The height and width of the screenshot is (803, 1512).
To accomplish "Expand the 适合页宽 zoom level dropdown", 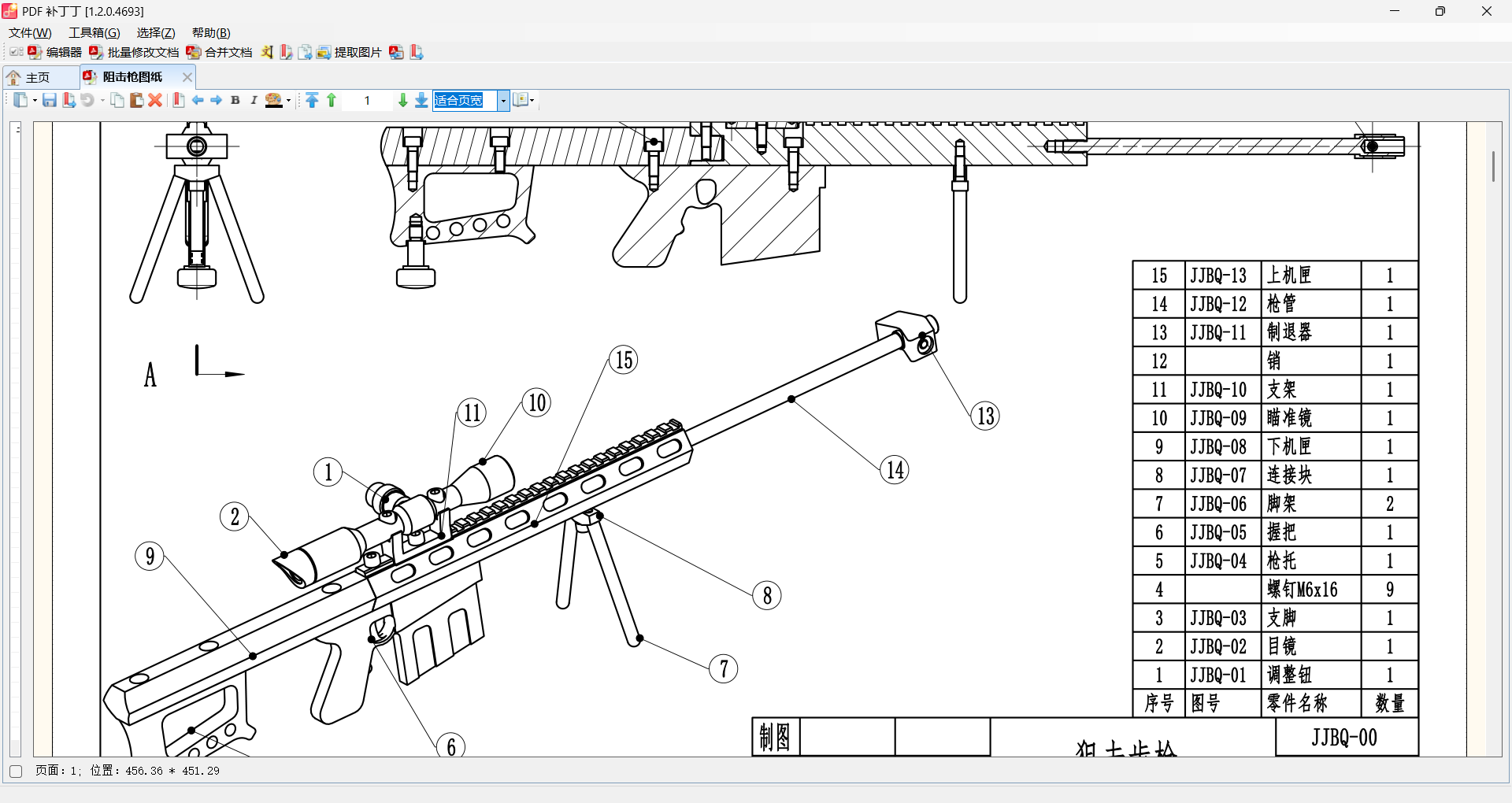I will point(502,100).
